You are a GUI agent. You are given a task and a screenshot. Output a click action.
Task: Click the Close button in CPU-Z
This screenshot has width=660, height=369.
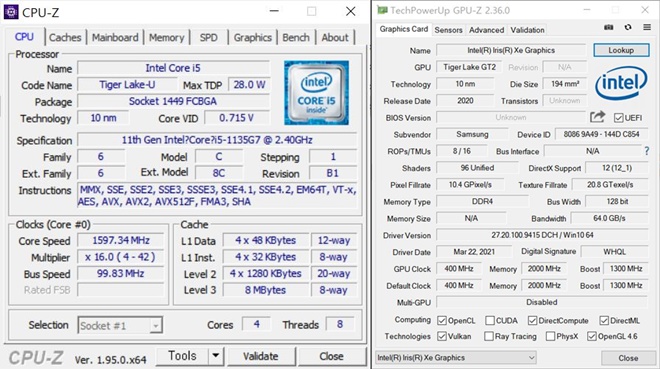[331, 356]
